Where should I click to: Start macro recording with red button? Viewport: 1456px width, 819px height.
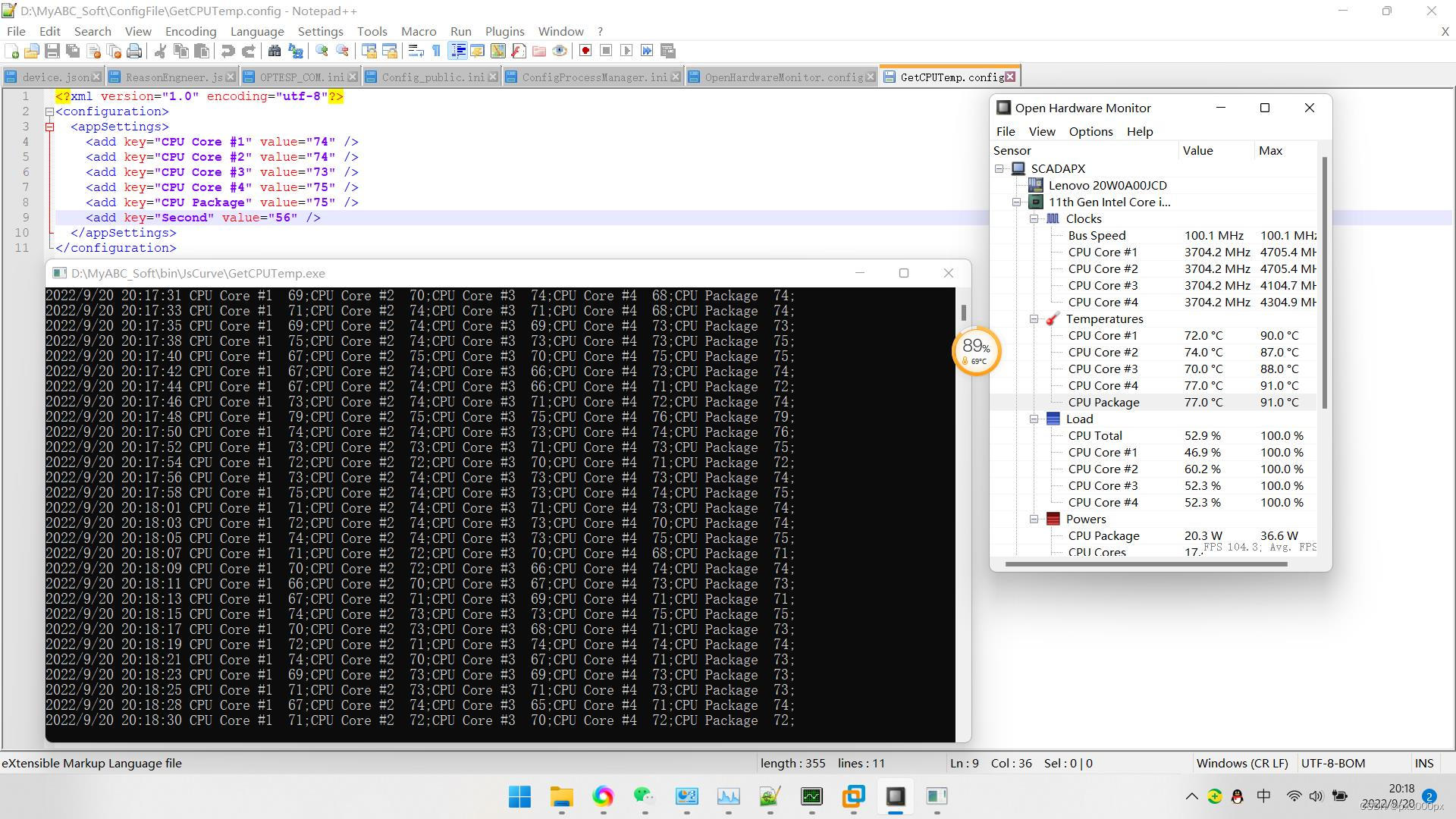585,52
